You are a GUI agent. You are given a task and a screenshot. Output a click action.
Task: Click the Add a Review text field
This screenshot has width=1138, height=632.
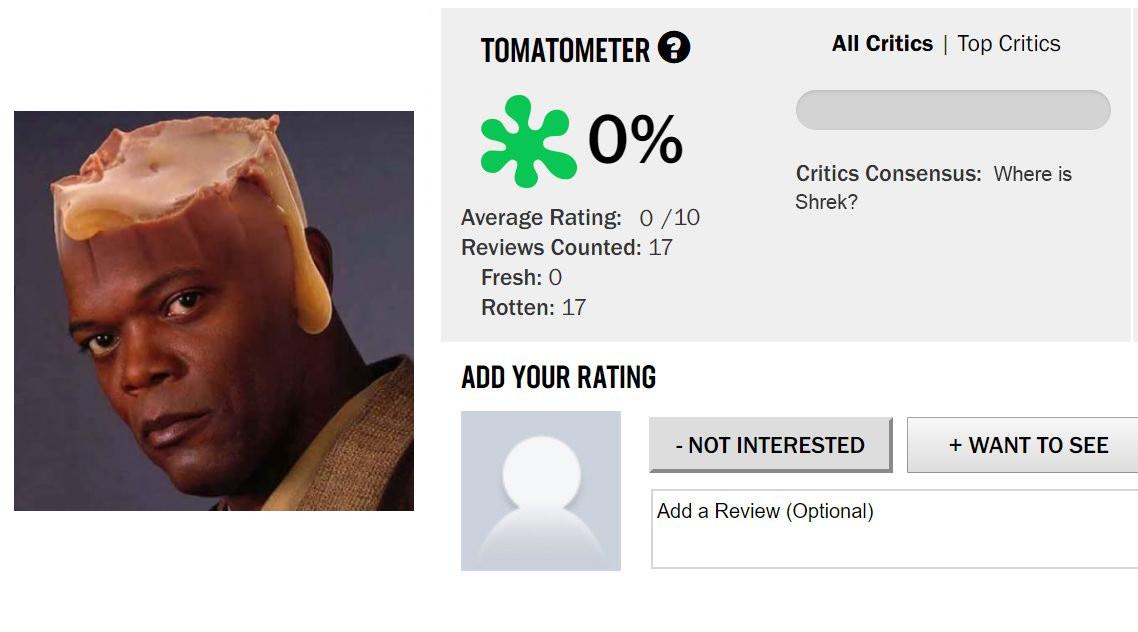tap(894, 529)
